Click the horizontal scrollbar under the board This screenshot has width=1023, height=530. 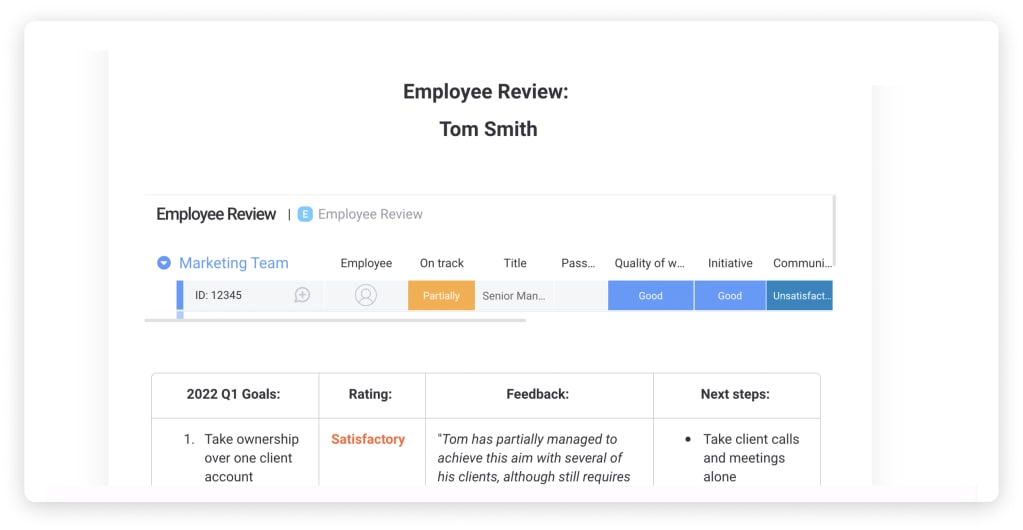click(335, 320)
